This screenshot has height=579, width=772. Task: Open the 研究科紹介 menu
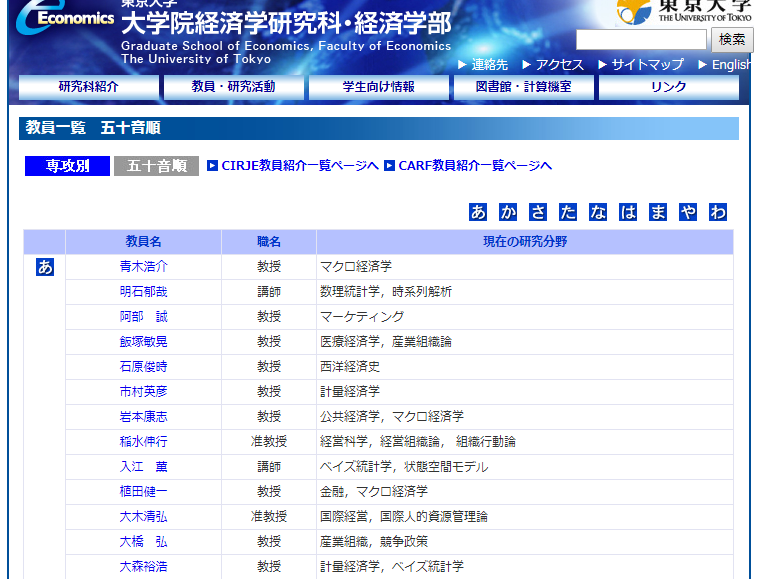pos(89,87)
